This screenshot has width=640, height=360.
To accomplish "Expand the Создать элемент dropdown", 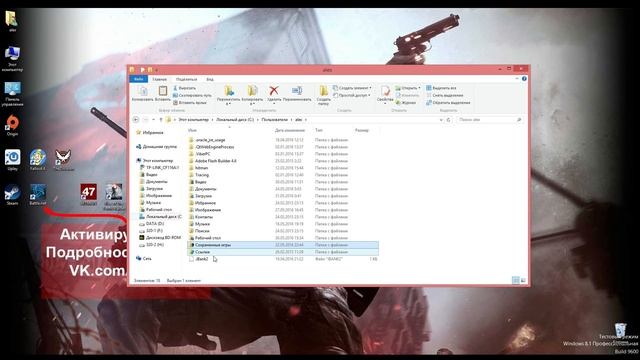I will pyautogui.click(x=352, y=88).
